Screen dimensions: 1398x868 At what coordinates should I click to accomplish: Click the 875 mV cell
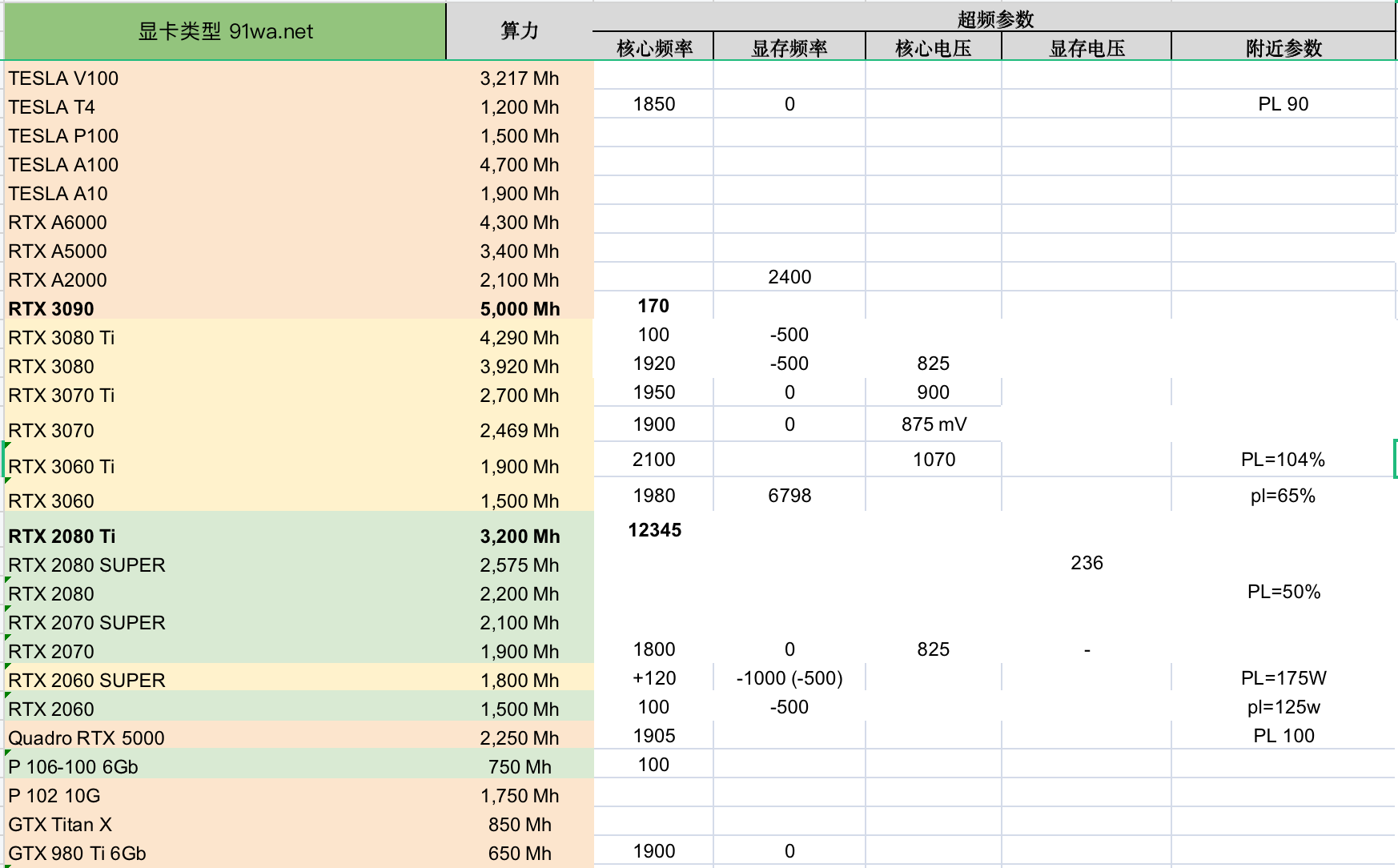coord(934,424)
